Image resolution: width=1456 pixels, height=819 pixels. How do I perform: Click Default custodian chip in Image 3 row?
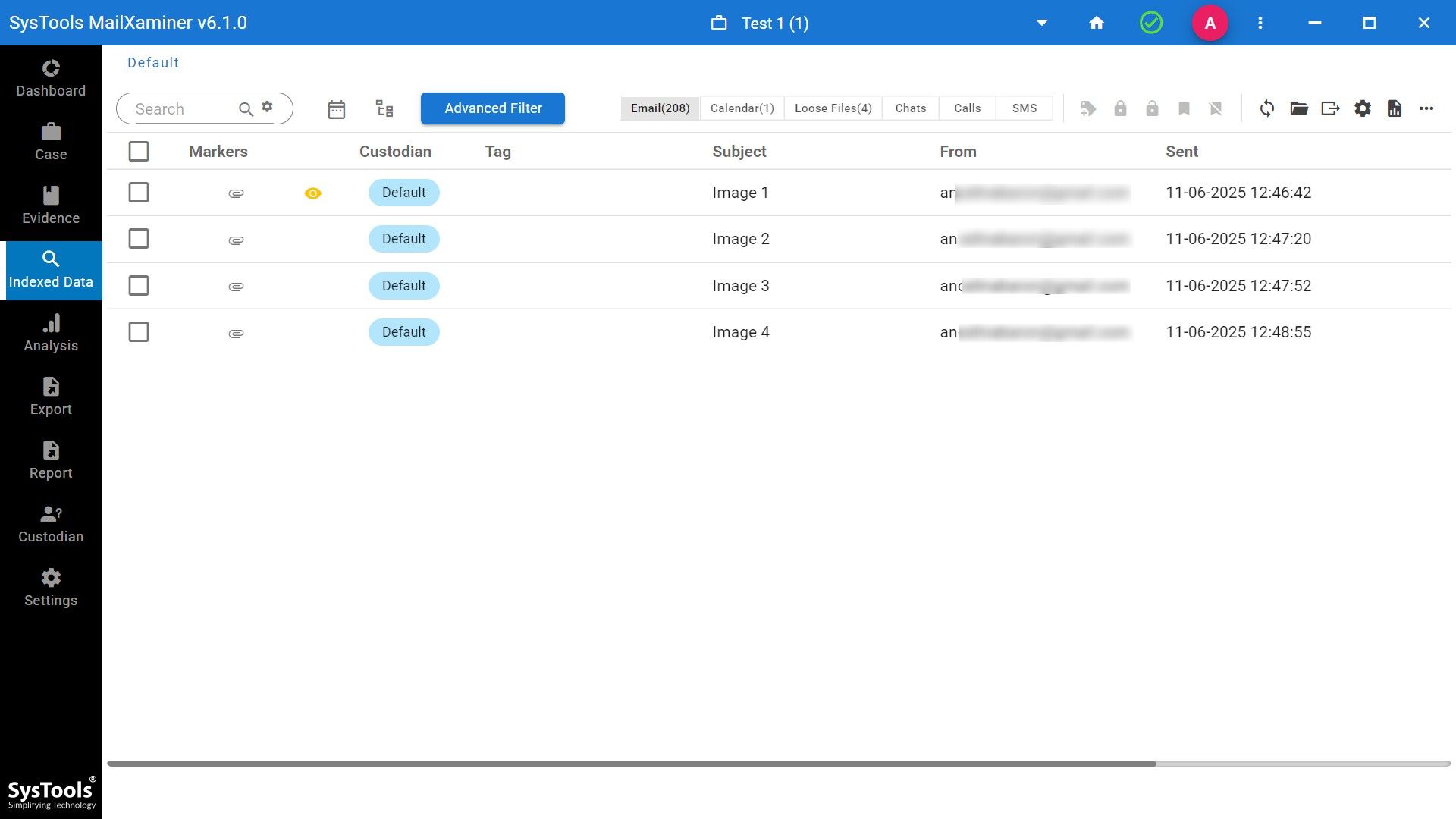[404, 286]
